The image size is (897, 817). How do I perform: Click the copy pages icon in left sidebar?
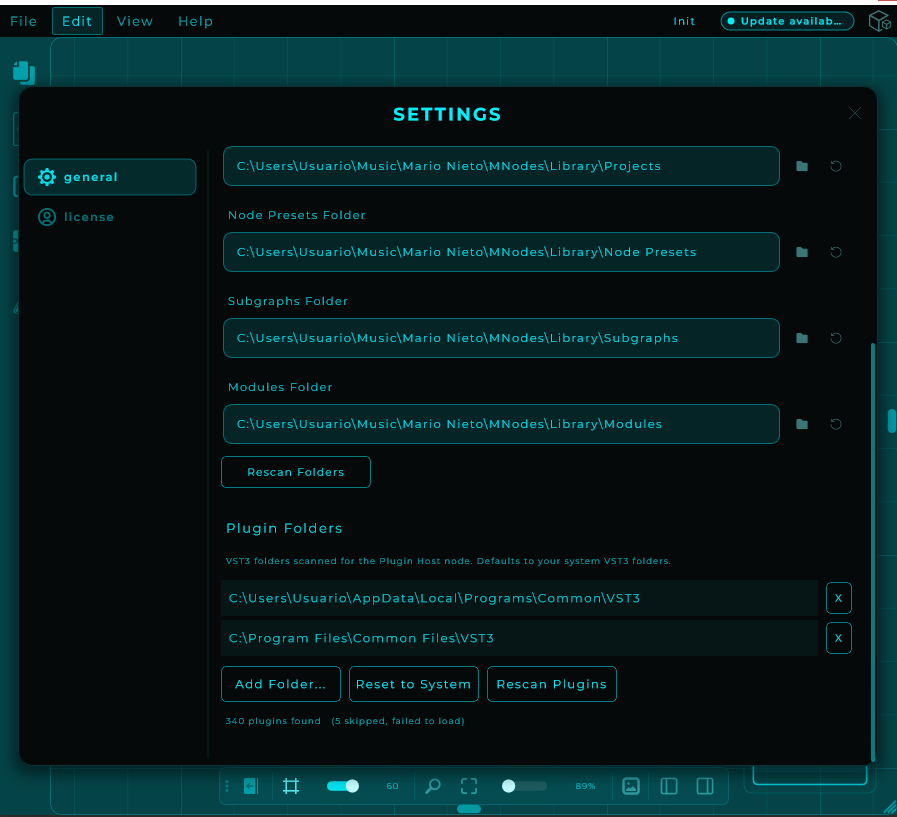pos(24,73)
